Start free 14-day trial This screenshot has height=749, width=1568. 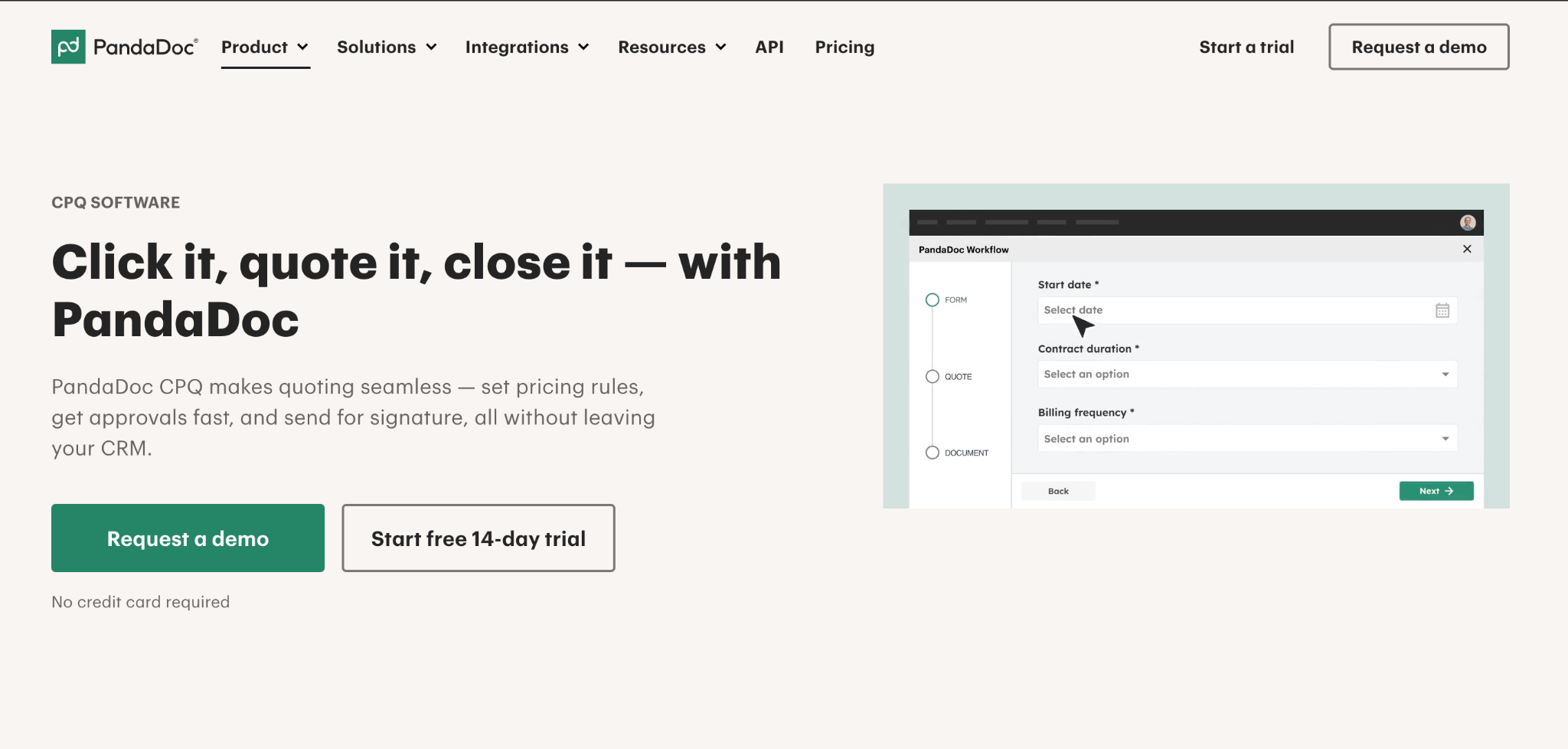tap(479, 538)
